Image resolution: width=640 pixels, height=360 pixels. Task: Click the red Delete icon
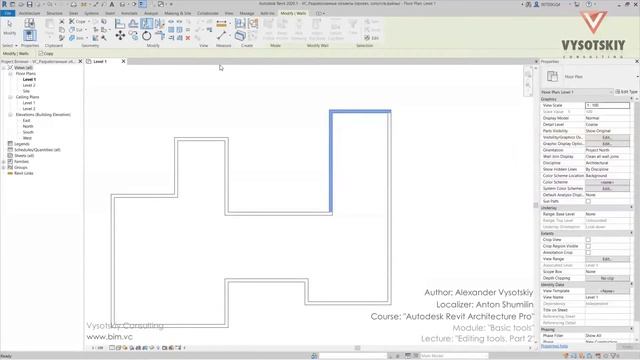(x=188, y=38)
